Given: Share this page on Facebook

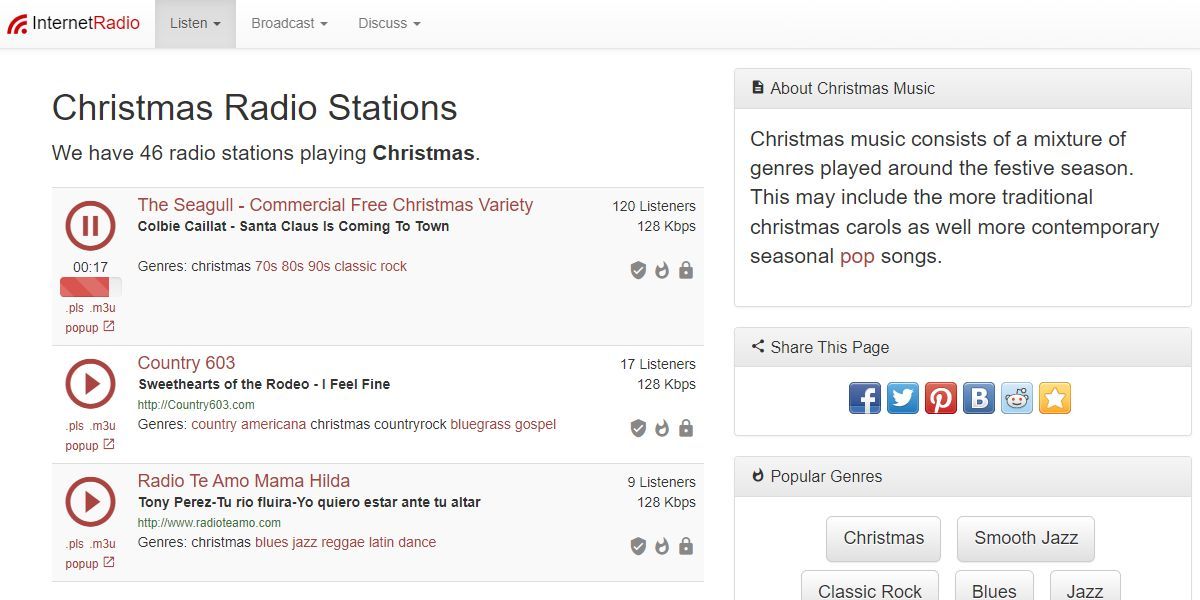Looking at the screenshot, I should click(865, 398).
